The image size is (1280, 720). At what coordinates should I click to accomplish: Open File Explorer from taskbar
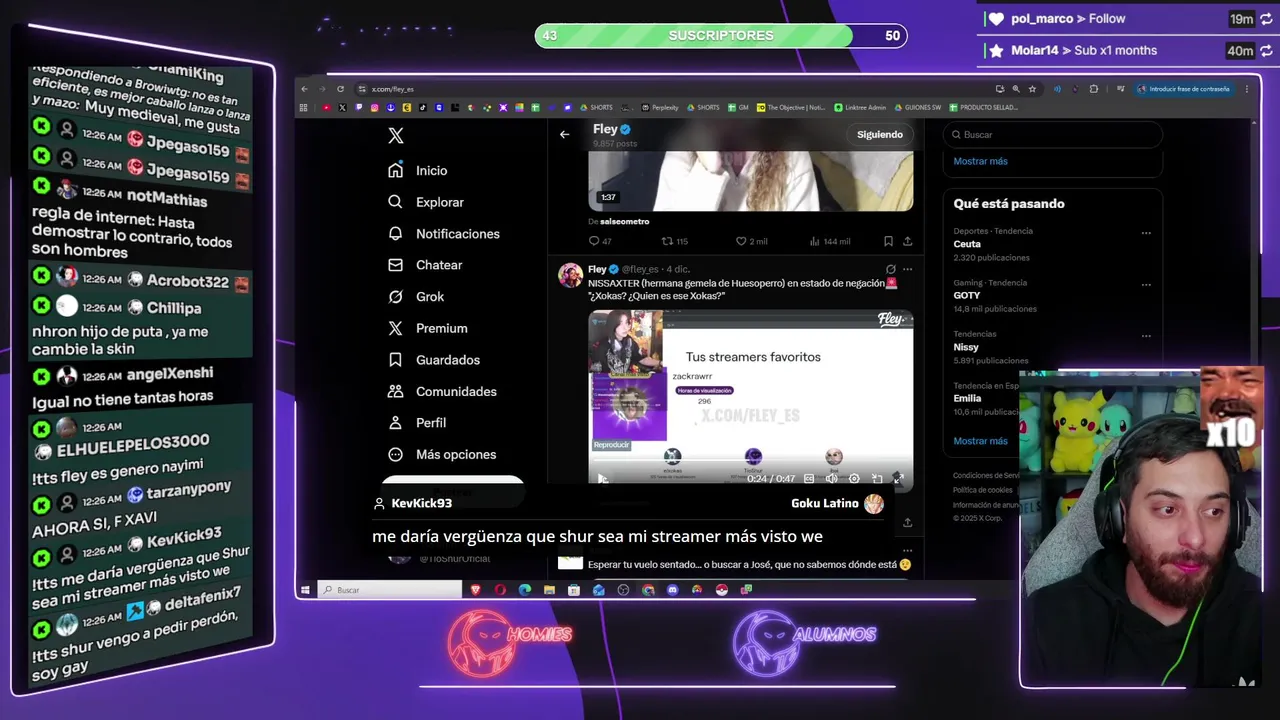pos(549,590)
